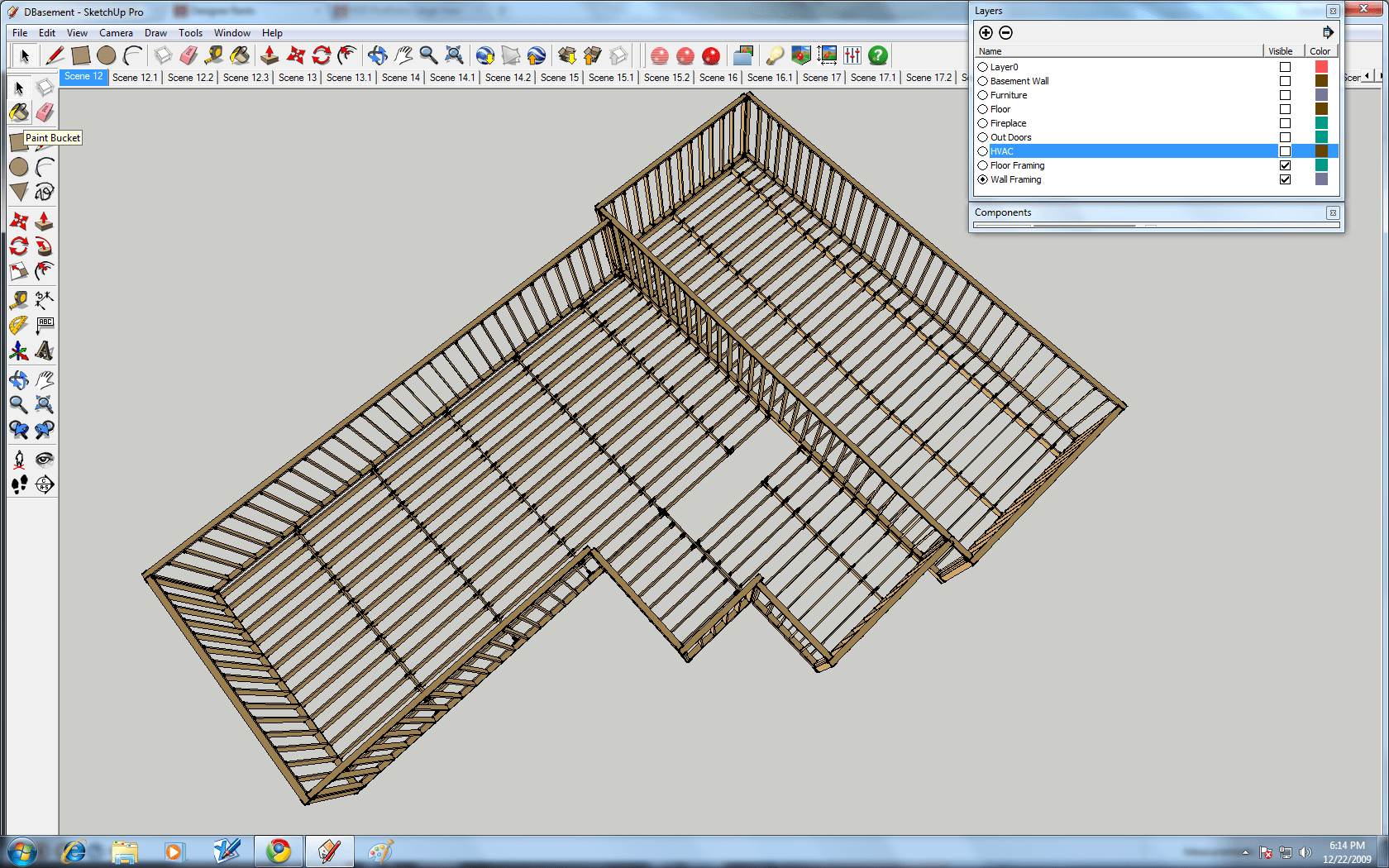The image size is (1389, 868).
Task: Toggle HVAC layer visibility checkbox
Action: click(x=1285, y=151)
